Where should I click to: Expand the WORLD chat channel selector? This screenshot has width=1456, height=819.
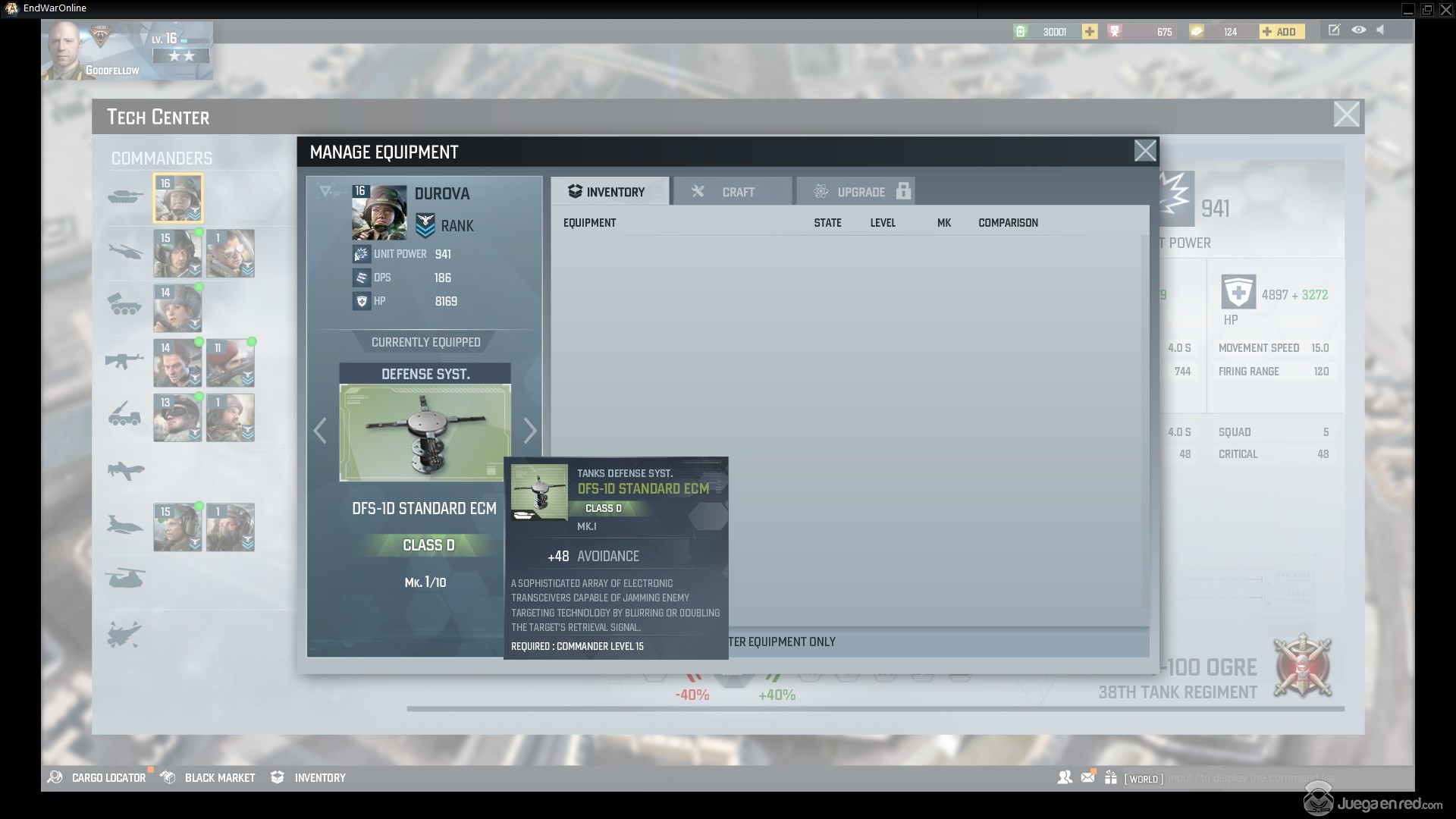tap(1144, 779)
